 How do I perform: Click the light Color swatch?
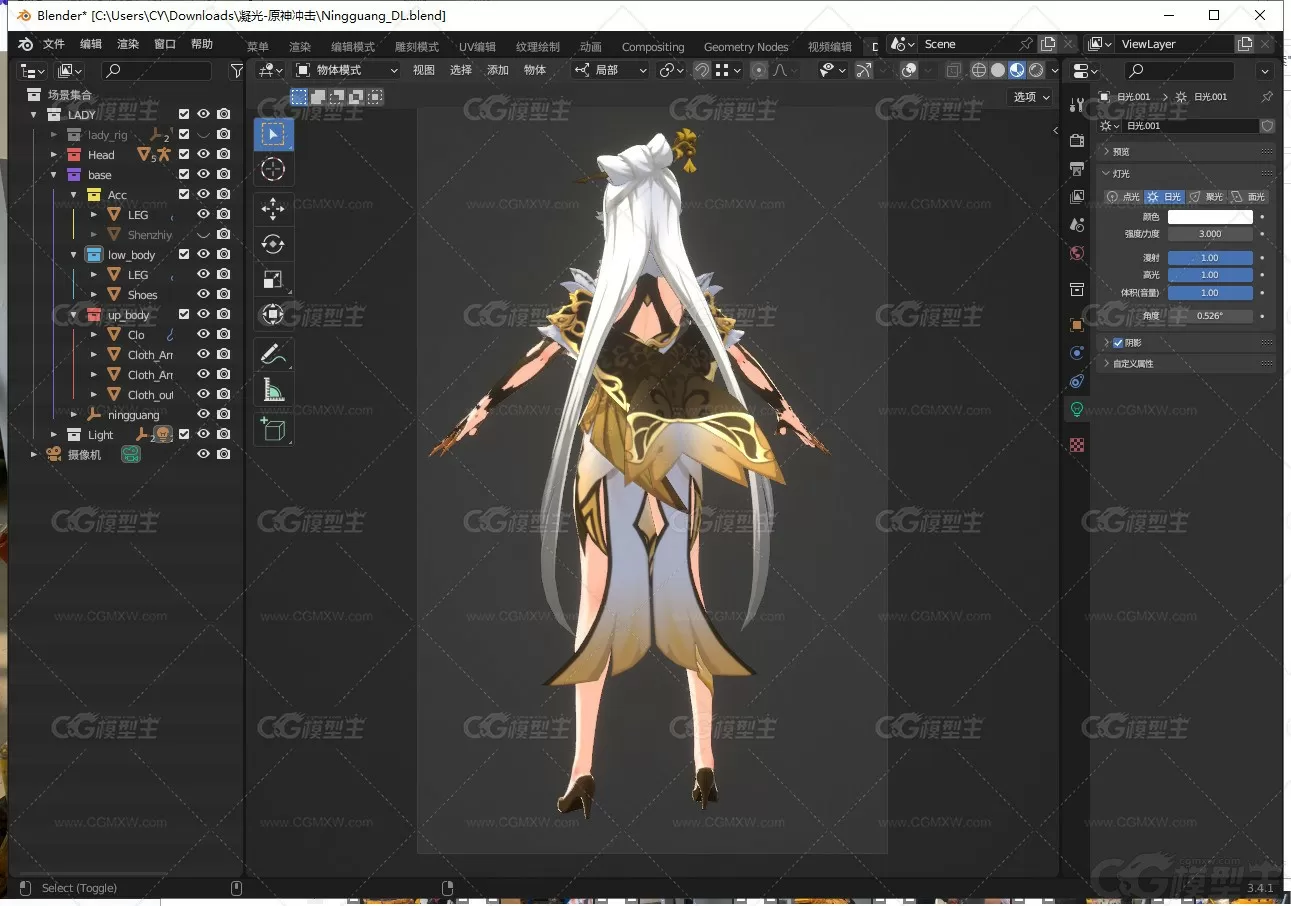click(1210, 217)
